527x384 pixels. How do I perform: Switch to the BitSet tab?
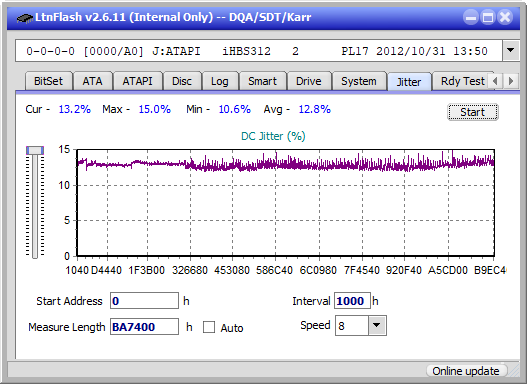click(x=48, y=81)
